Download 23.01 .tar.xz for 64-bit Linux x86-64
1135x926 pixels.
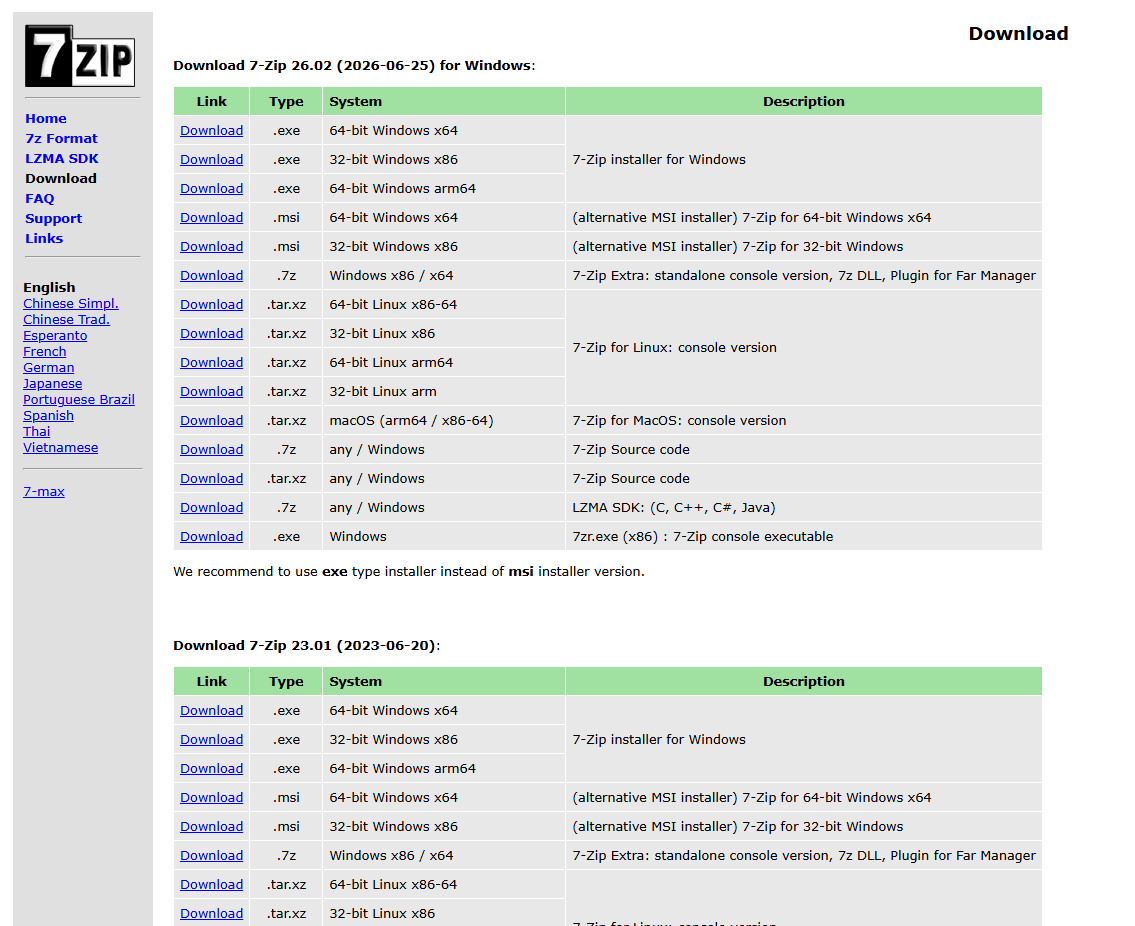click(x=211, y=884)
